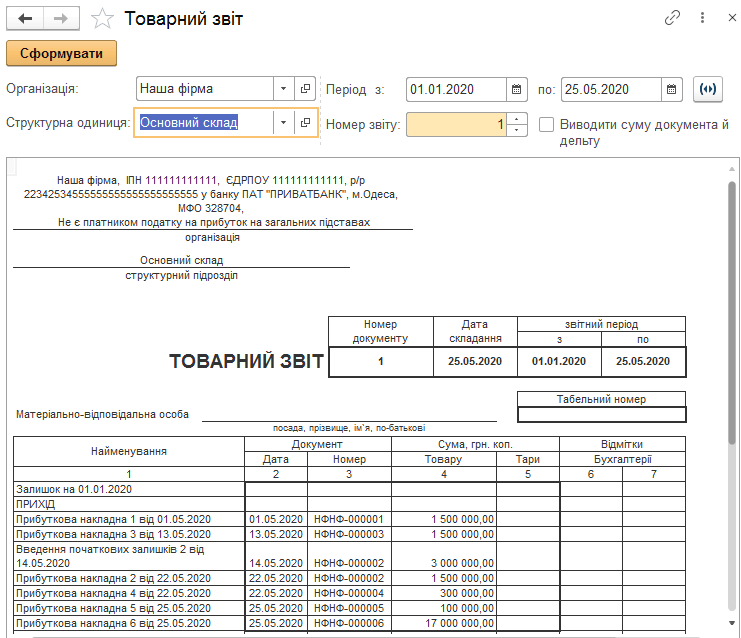Select Прибуткова накладна 3 від 13.05.2020 cell
Viewport: 741px width, 638px height.
click(x=129, y=535)
